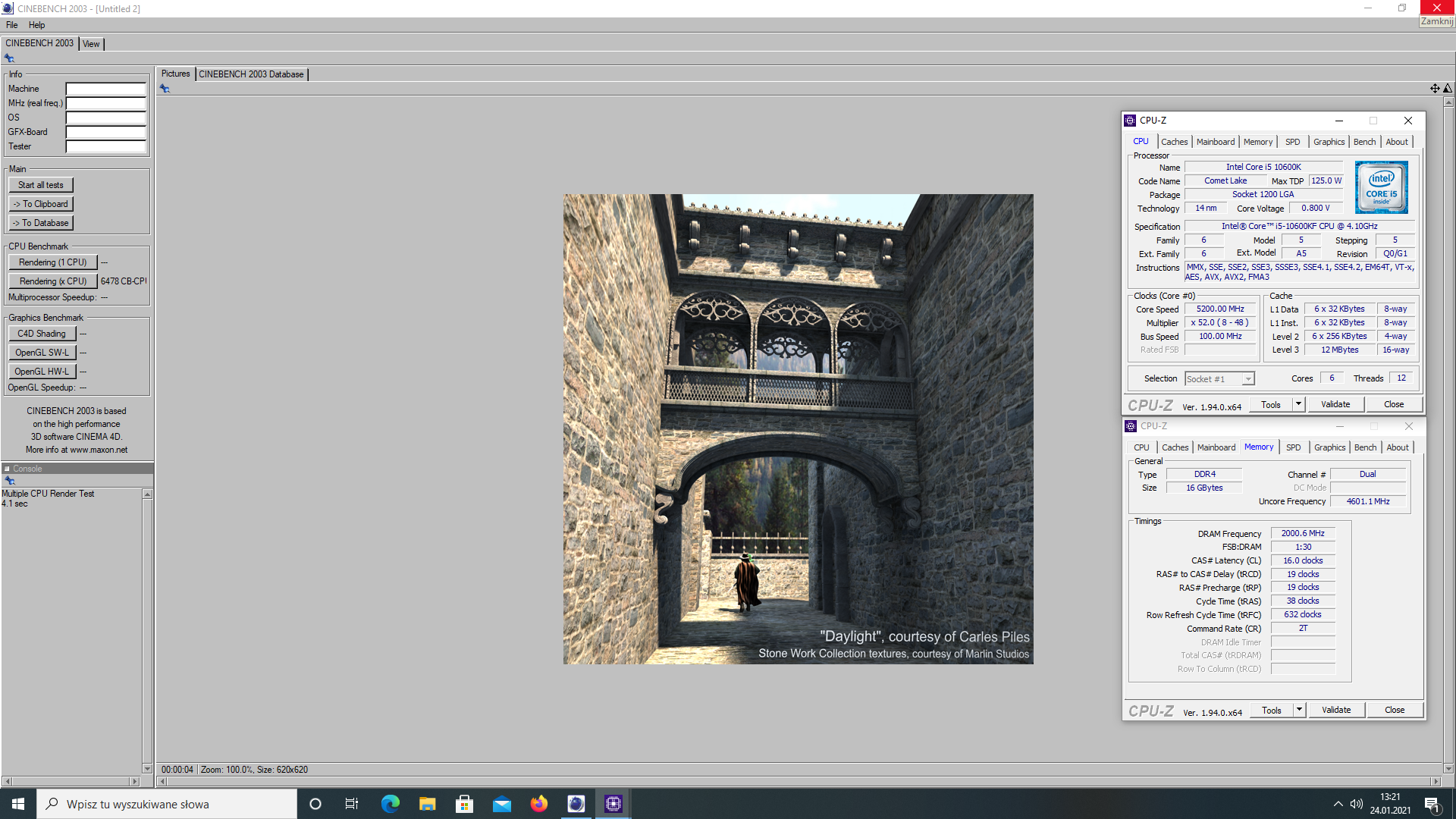Click the Intel Core i5 logo in CPU-Z
Viewport: 1456px width, 819px height.
1381,187
